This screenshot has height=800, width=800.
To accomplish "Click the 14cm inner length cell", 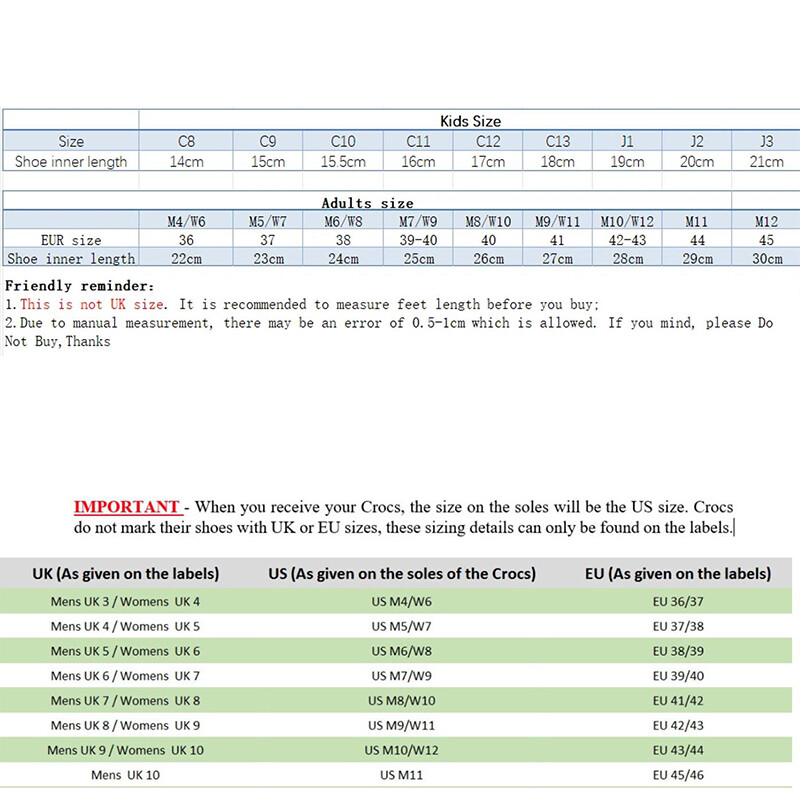I will [x=186, y=161].
